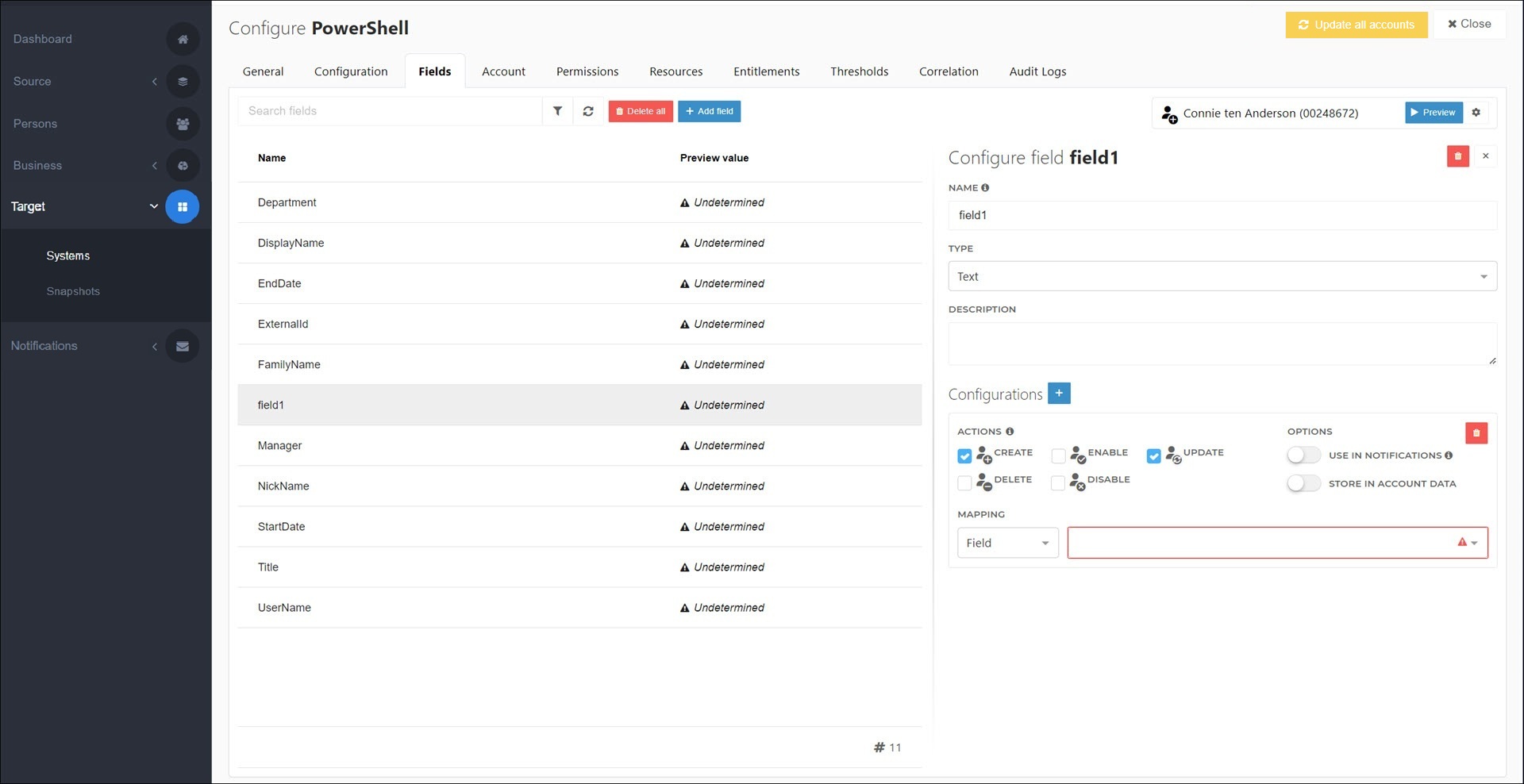Click the Description text area
Screen dimensions: 1524x784
click(x=1222, y=344)
